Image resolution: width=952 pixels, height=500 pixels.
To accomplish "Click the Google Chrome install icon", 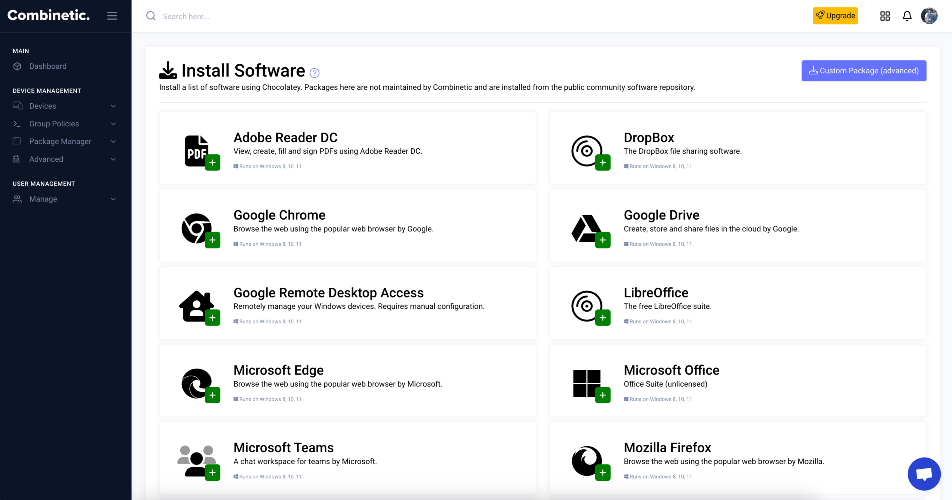I will (197, 228).
